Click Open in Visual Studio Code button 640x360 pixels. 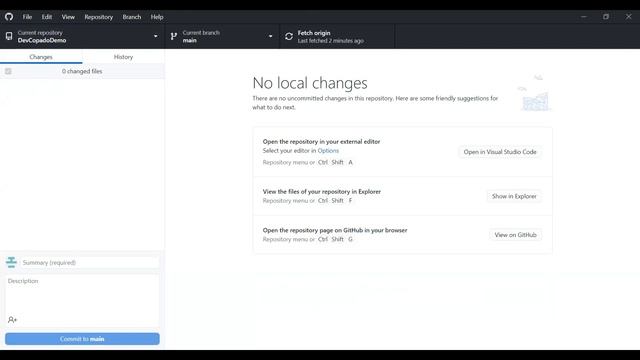pos(500,152)
